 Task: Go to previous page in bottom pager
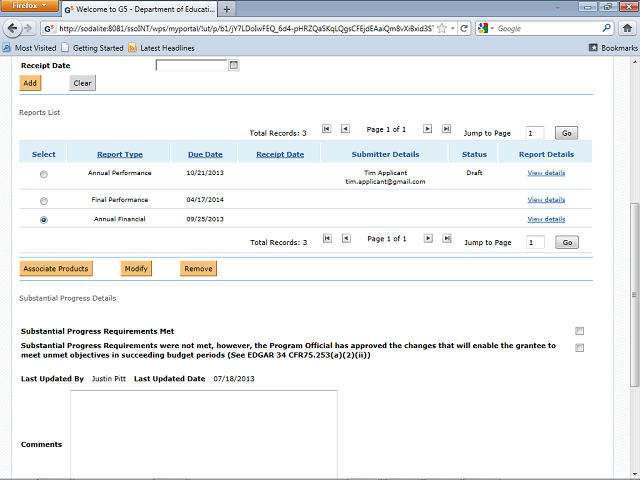(346, 238)
